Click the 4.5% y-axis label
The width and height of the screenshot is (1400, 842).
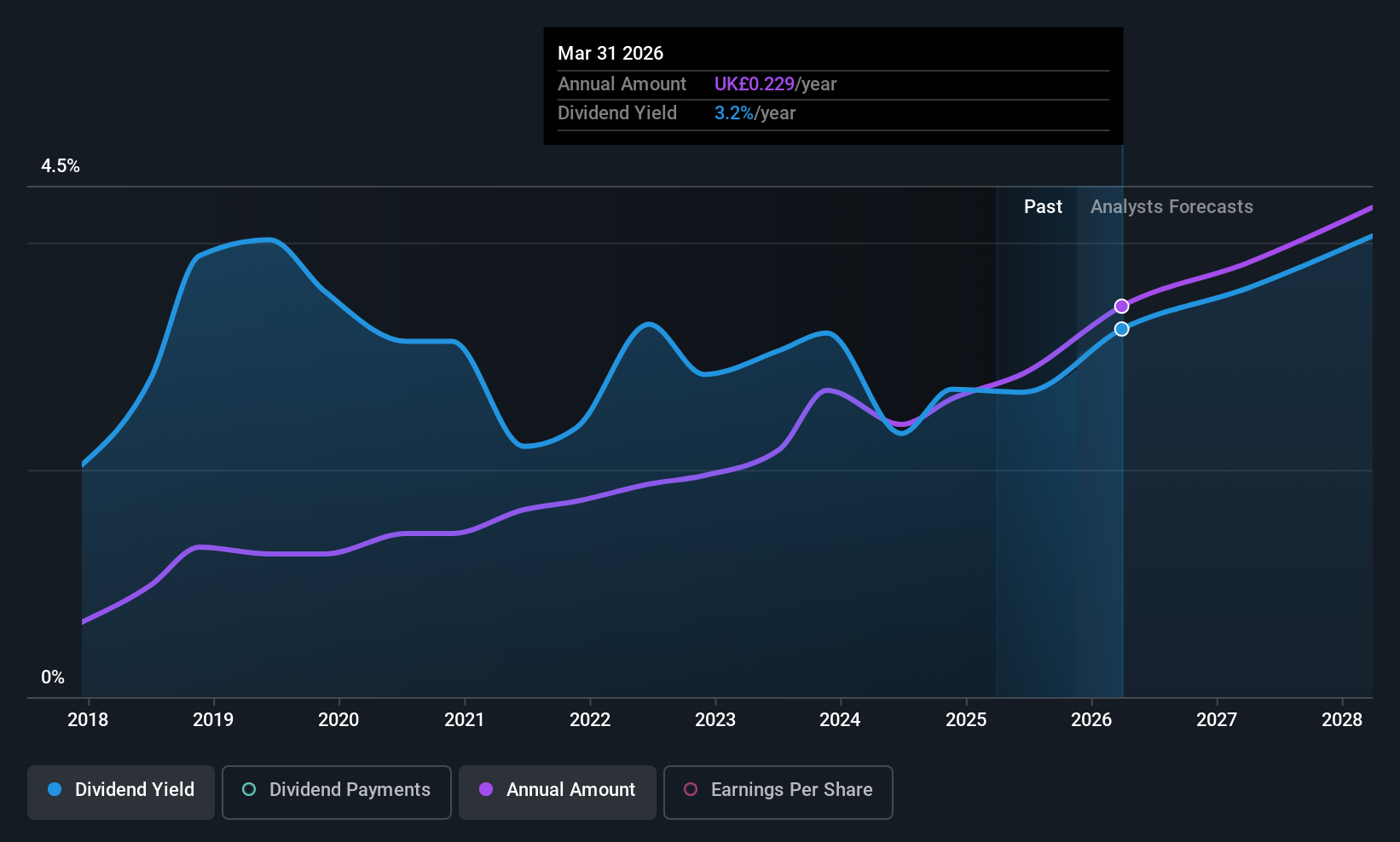[61, 165]
